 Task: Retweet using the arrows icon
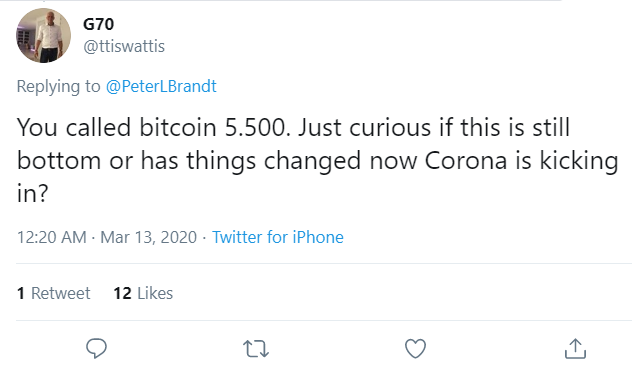tap(256, 349)
